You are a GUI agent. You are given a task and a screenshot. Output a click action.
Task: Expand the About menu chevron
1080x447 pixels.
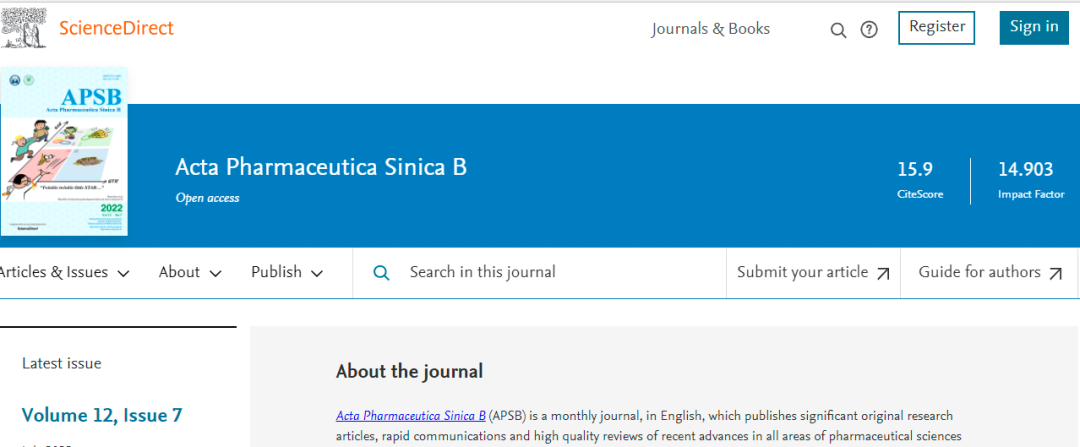(x=213, y=273)
